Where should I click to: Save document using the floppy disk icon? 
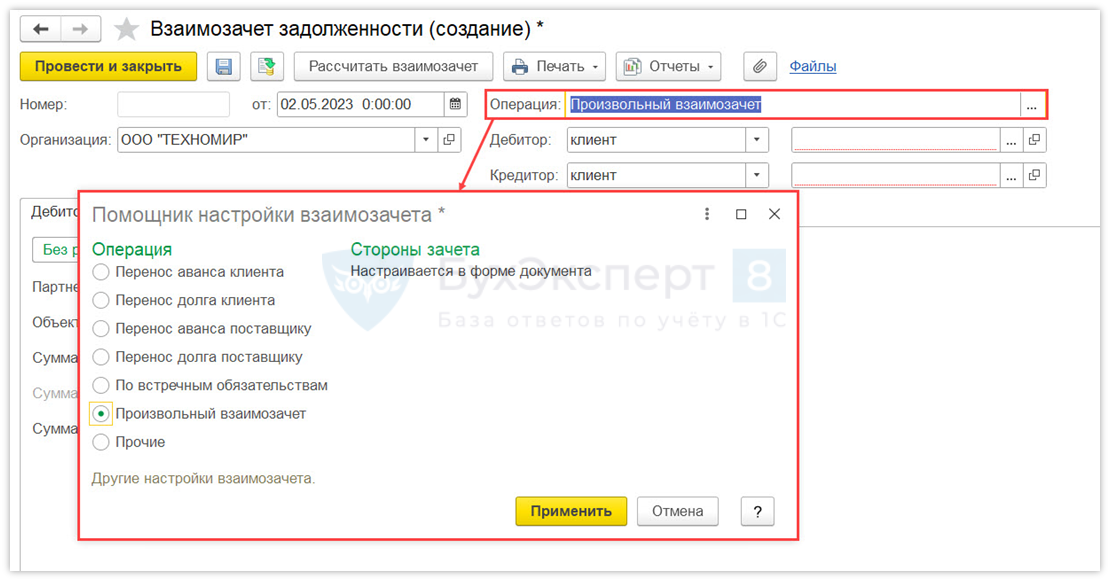pyautogui.click(x=224, y=67)
